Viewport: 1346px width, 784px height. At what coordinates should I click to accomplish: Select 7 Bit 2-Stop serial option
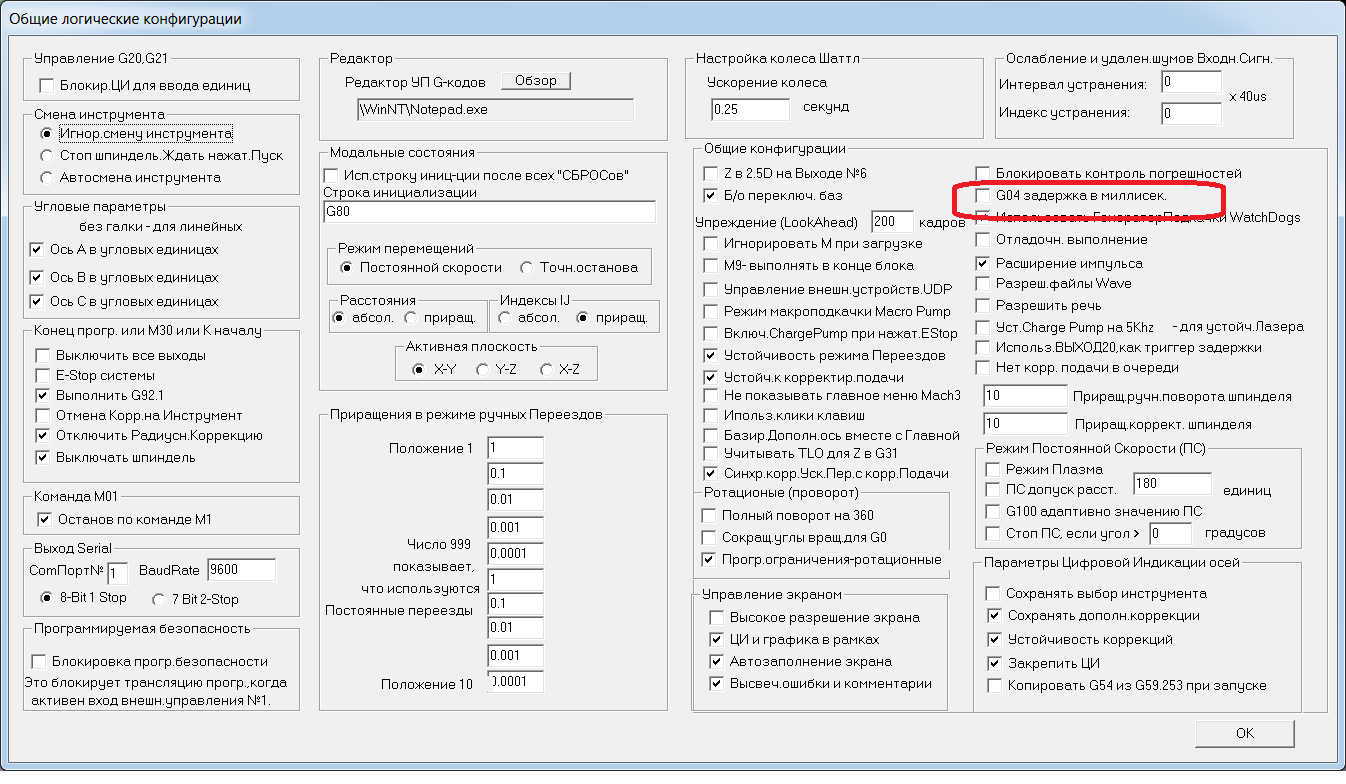[x=159, y=599]
